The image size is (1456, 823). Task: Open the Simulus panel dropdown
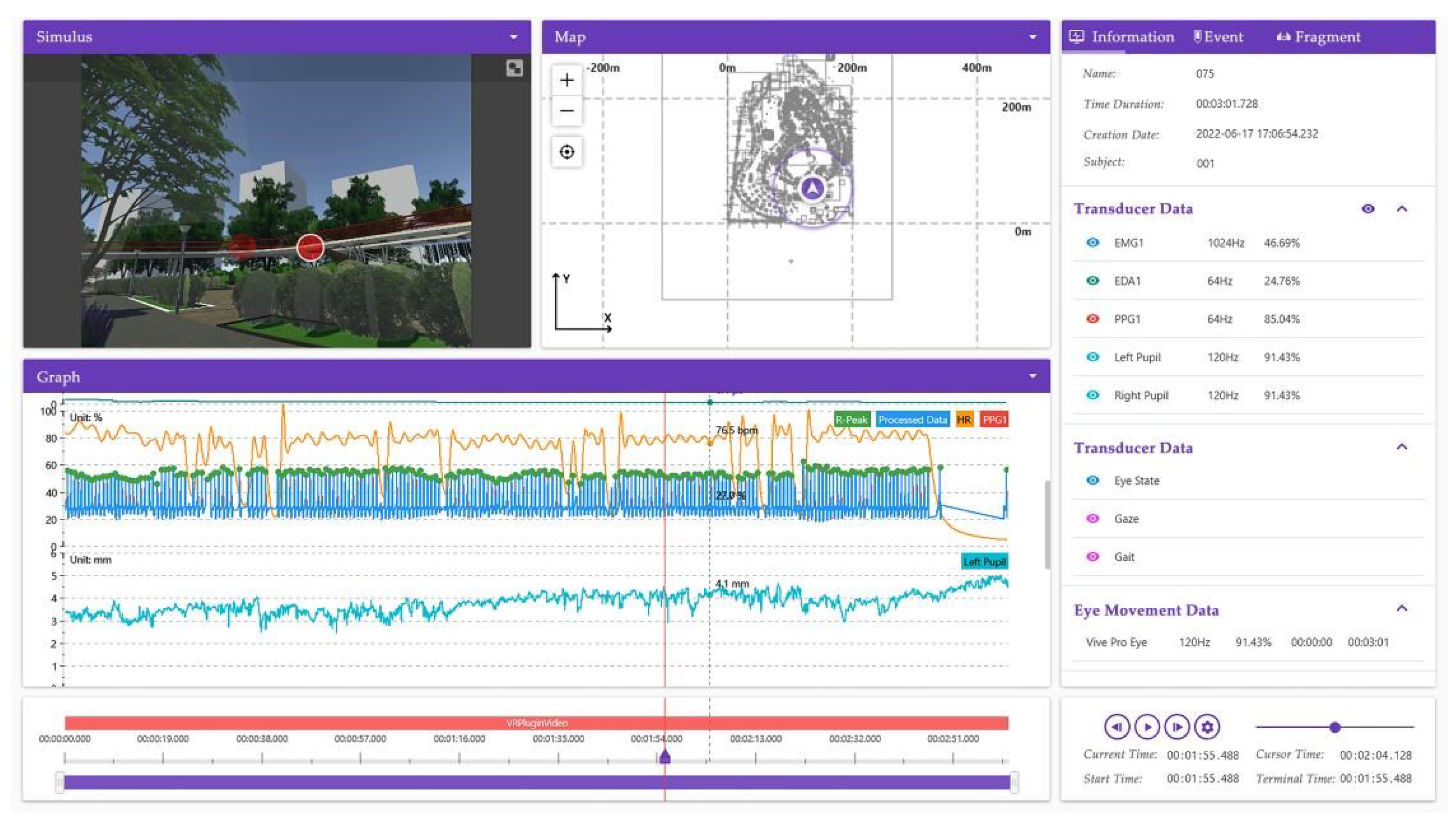[x=513, y=37]
